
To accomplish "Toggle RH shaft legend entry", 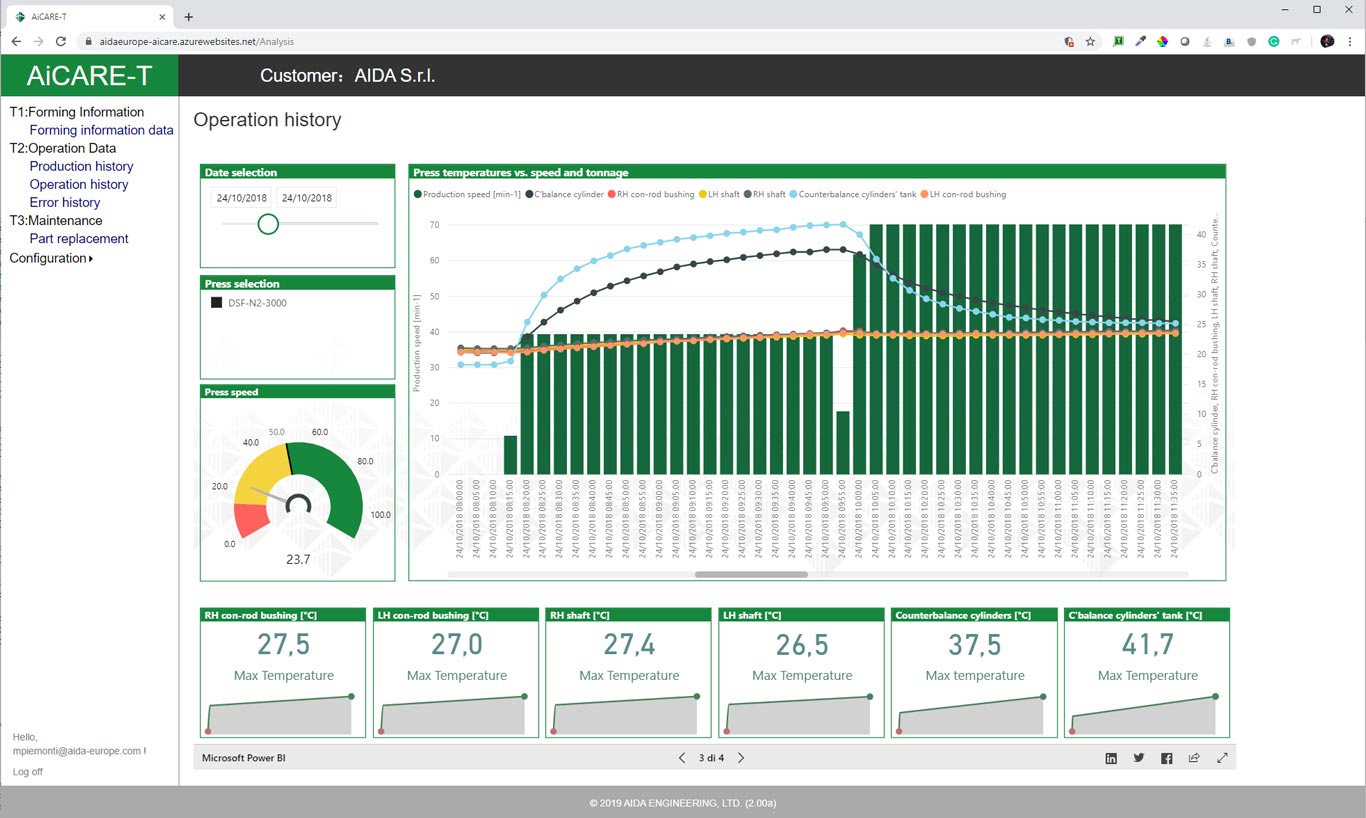I will click(764, 194).
